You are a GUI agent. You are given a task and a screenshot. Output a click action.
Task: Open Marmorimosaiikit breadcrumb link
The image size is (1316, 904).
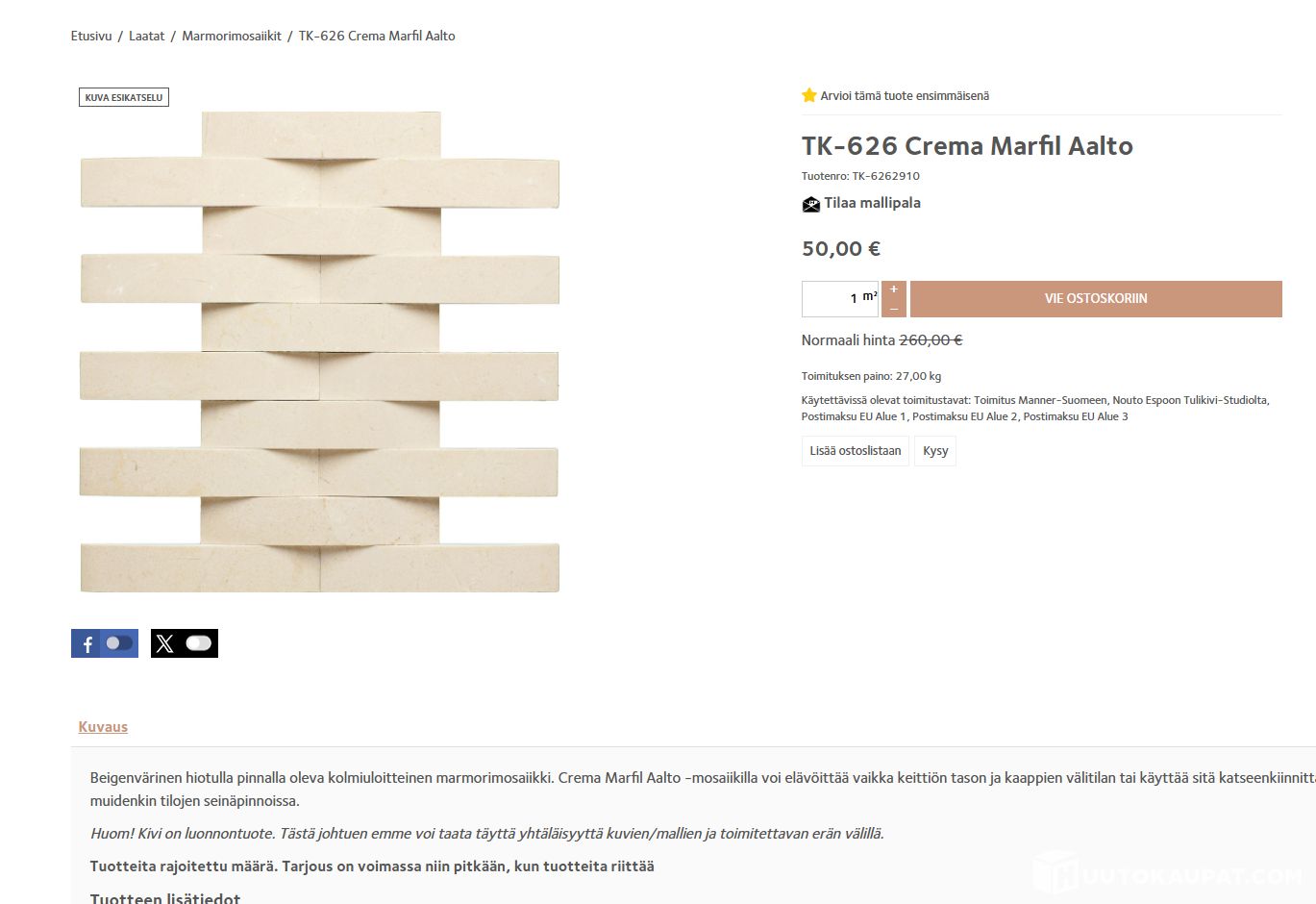(x=232, y=36)
